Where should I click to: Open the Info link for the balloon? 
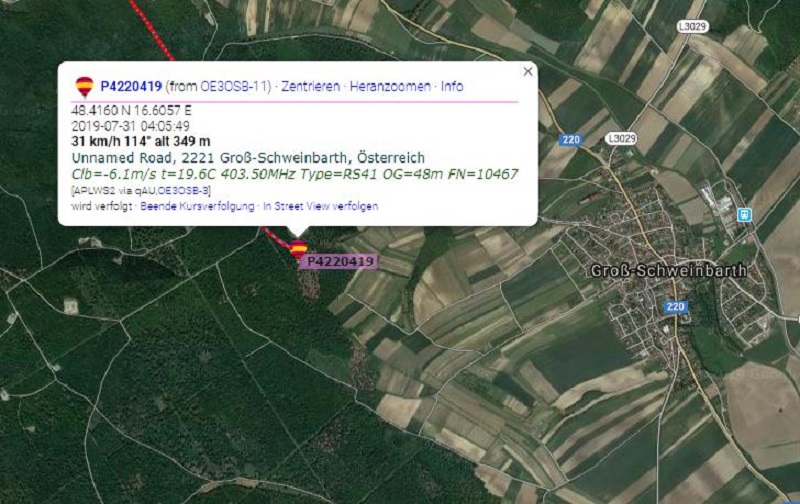pos(452,86)
